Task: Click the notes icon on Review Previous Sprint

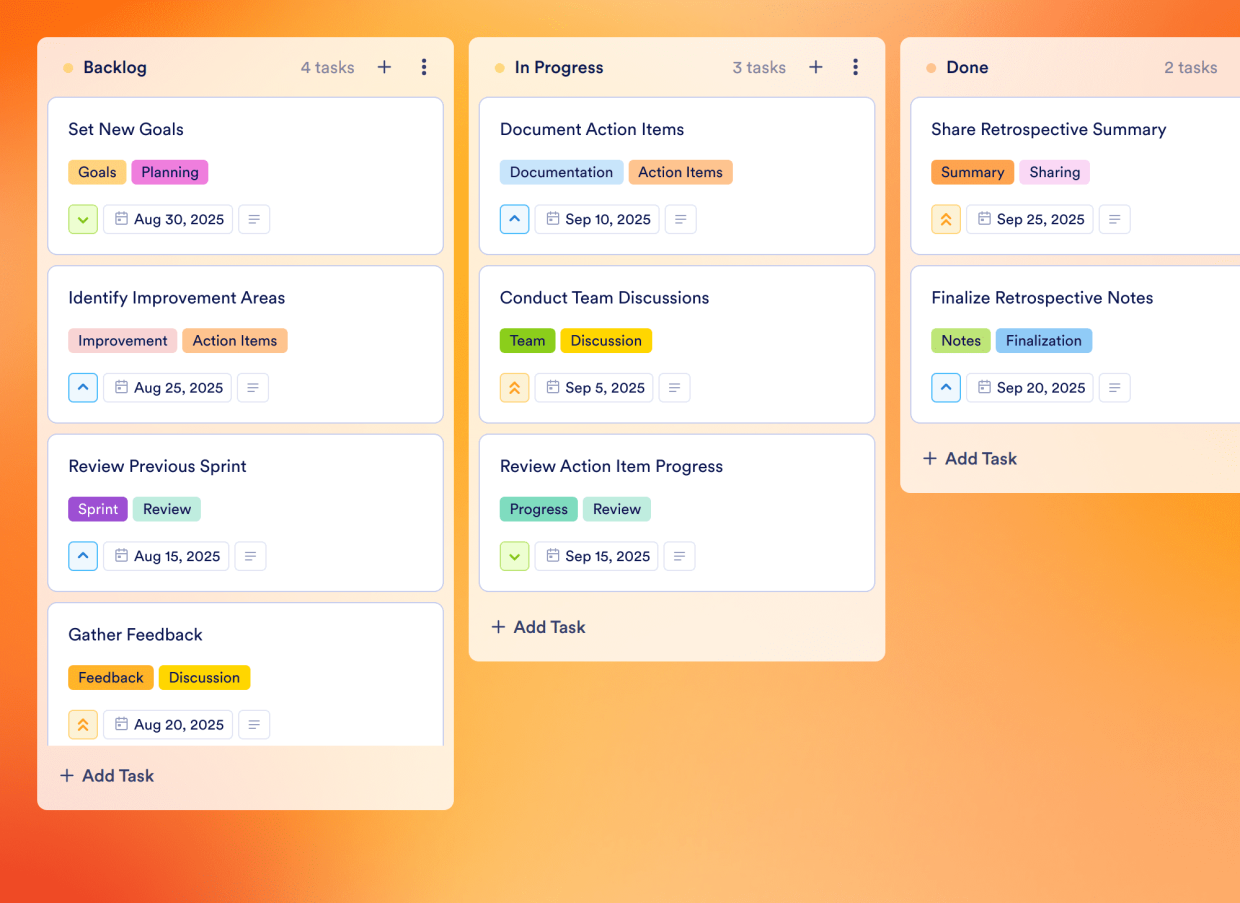Action: tap(250, 556)
